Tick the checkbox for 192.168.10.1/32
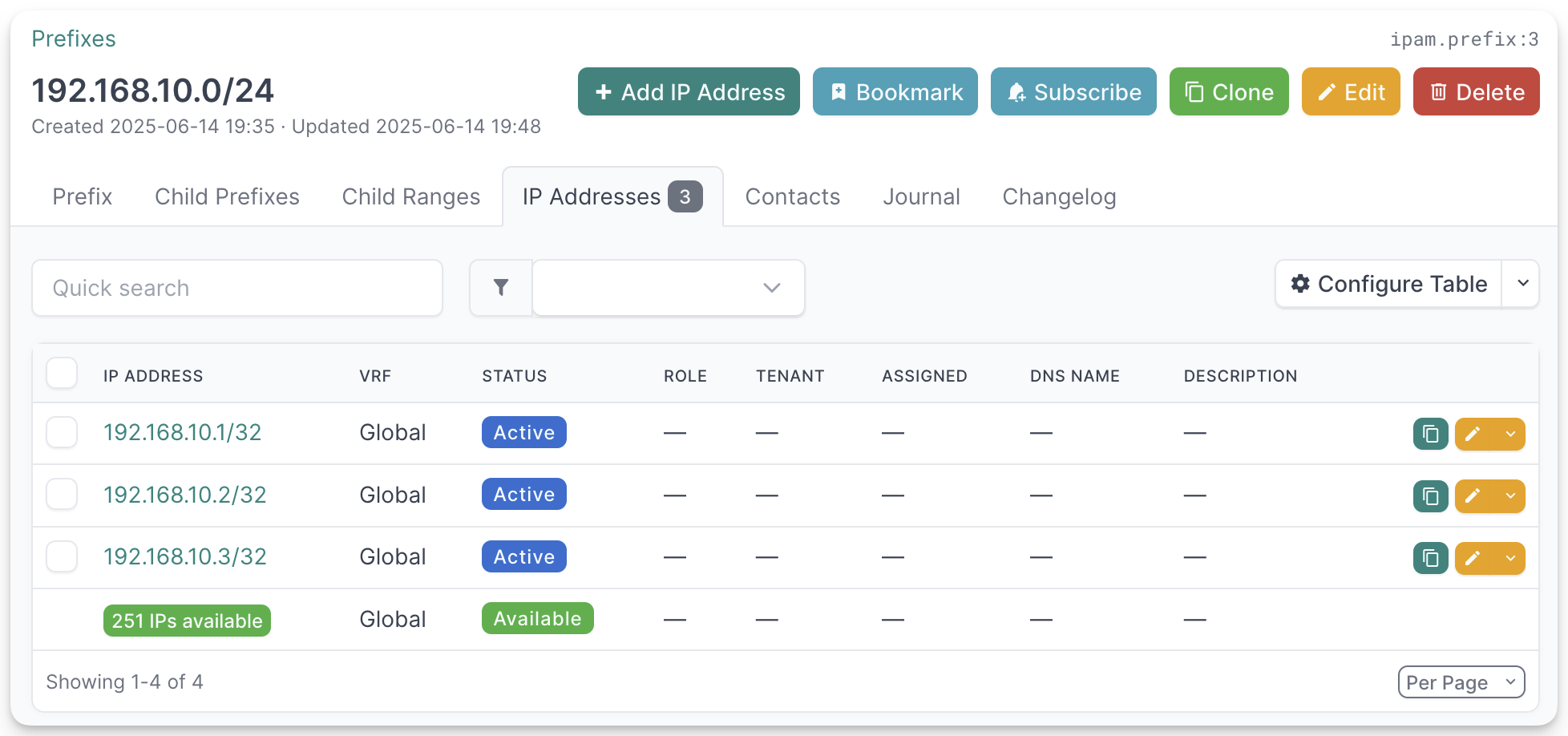The width and height of the screenshot is (1568, 736). 62,432
